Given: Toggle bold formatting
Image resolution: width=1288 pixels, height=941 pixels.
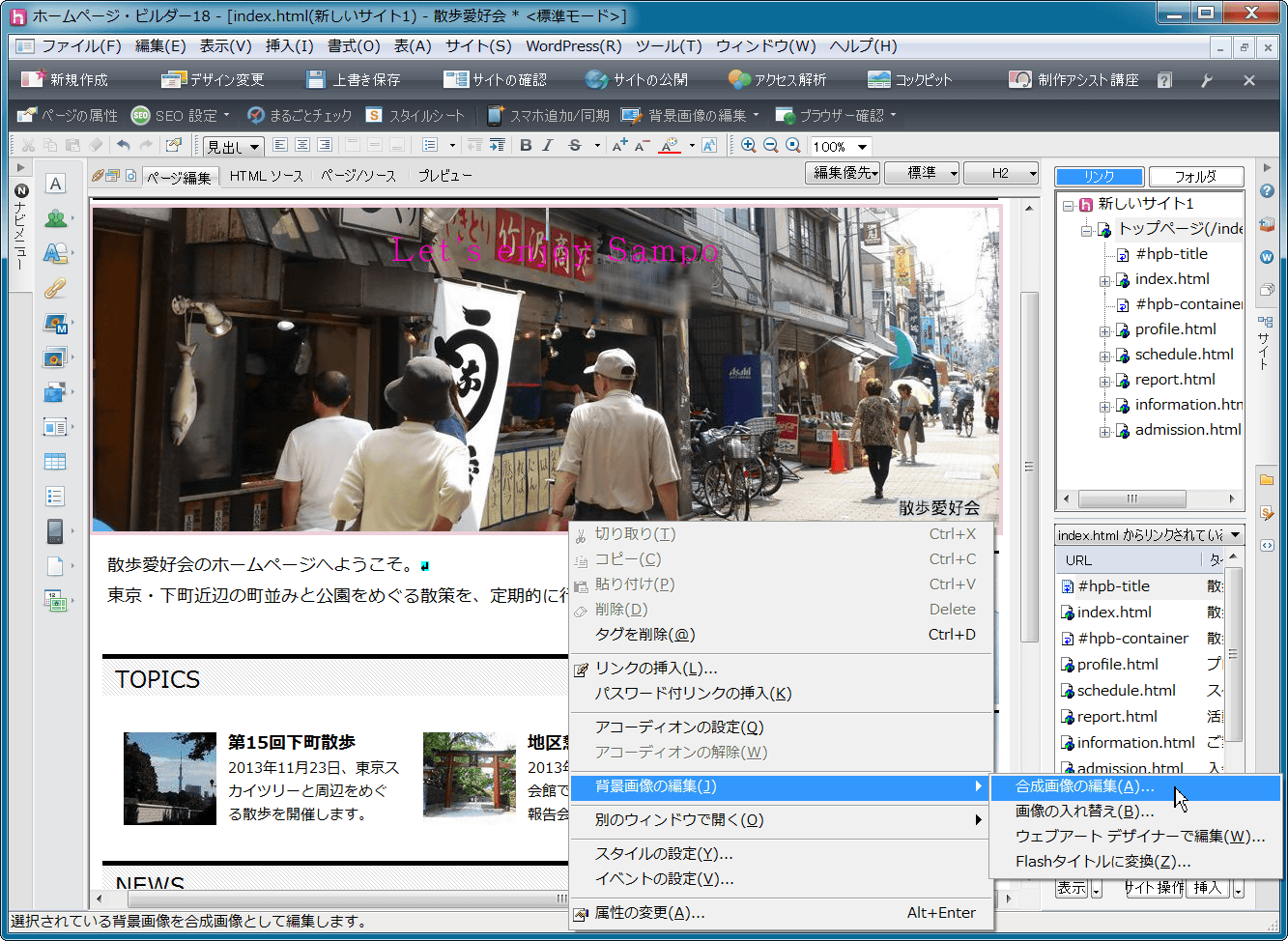Looking at the screenshot, I should point(526,145).
